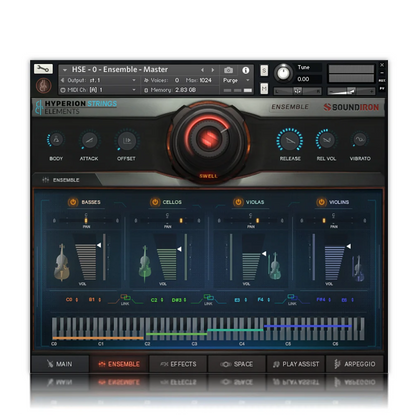Adjust the Cellos high key D#3 stepper
The image size is (416, 416).
[x=185, y=300]
